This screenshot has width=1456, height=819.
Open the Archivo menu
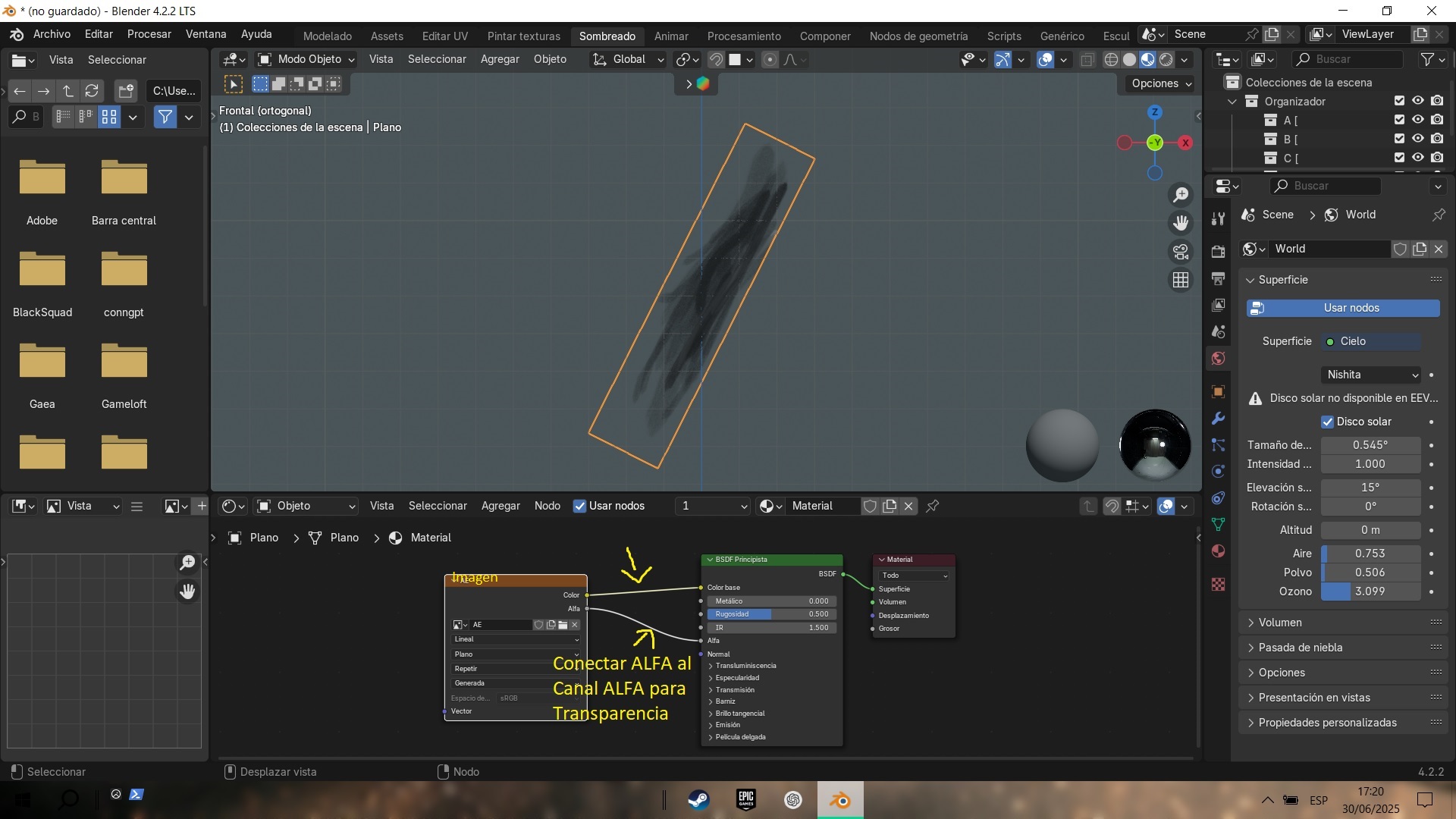[x=52, y=34]
